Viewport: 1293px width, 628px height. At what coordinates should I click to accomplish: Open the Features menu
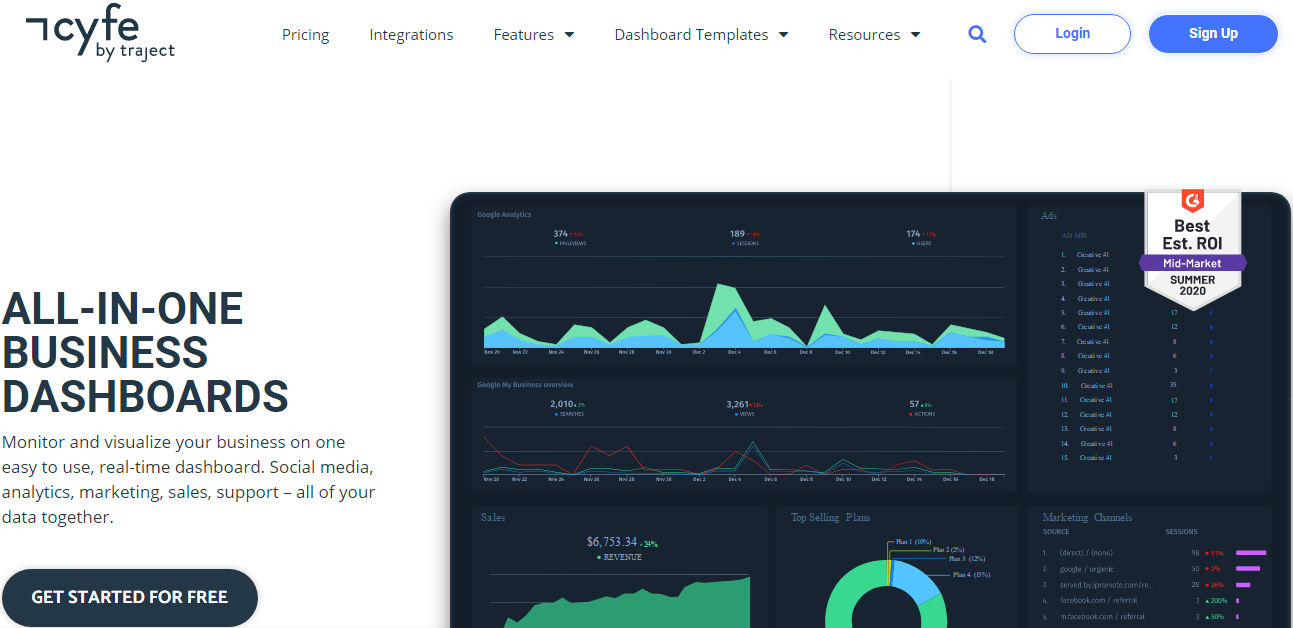coord(534,34)
